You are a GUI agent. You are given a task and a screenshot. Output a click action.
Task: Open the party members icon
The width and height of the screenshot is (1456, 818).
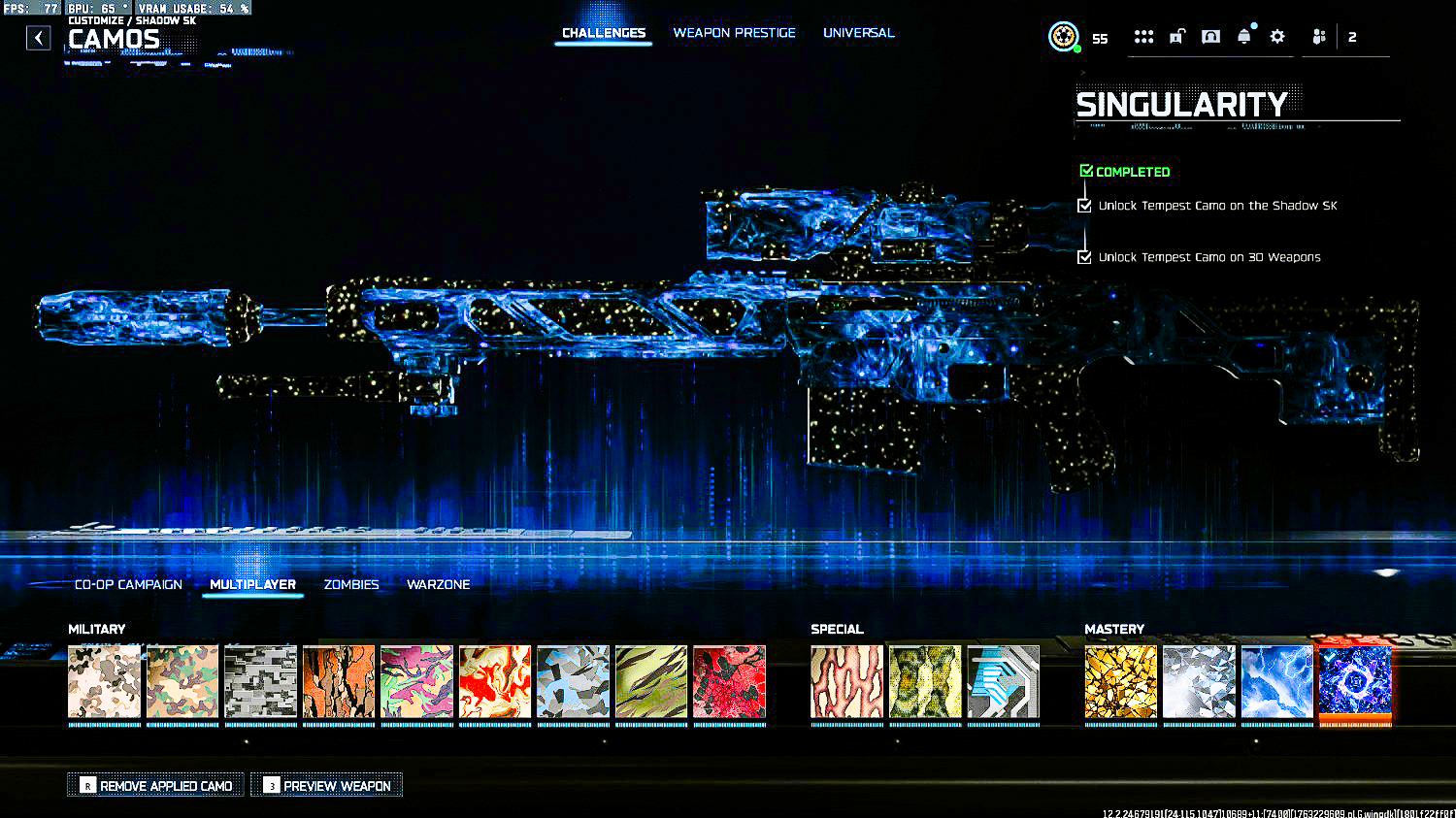tap(1319, 37)
